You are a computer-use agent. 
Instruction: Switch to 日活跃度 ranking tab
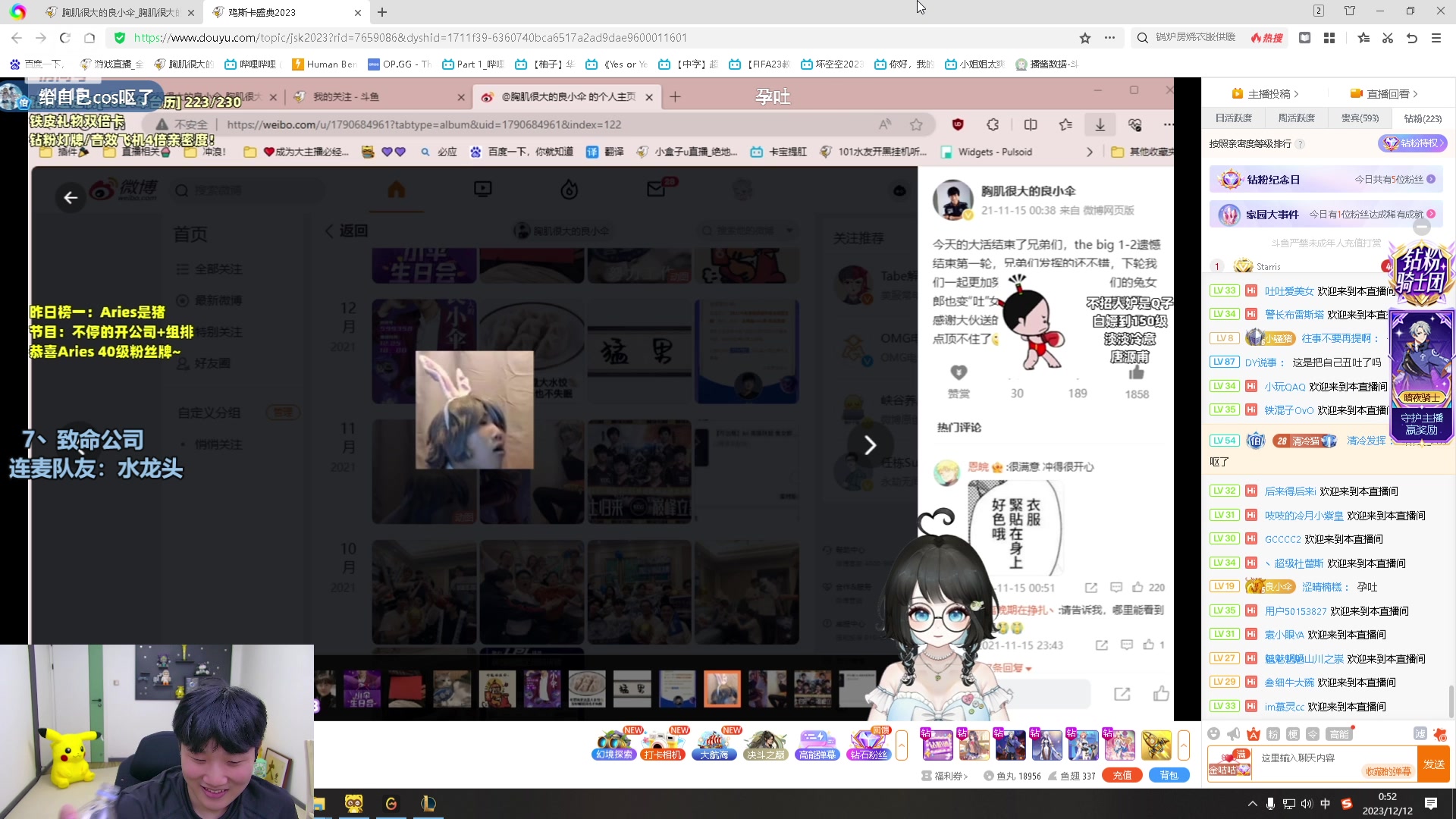click(x=1233, y=118)
